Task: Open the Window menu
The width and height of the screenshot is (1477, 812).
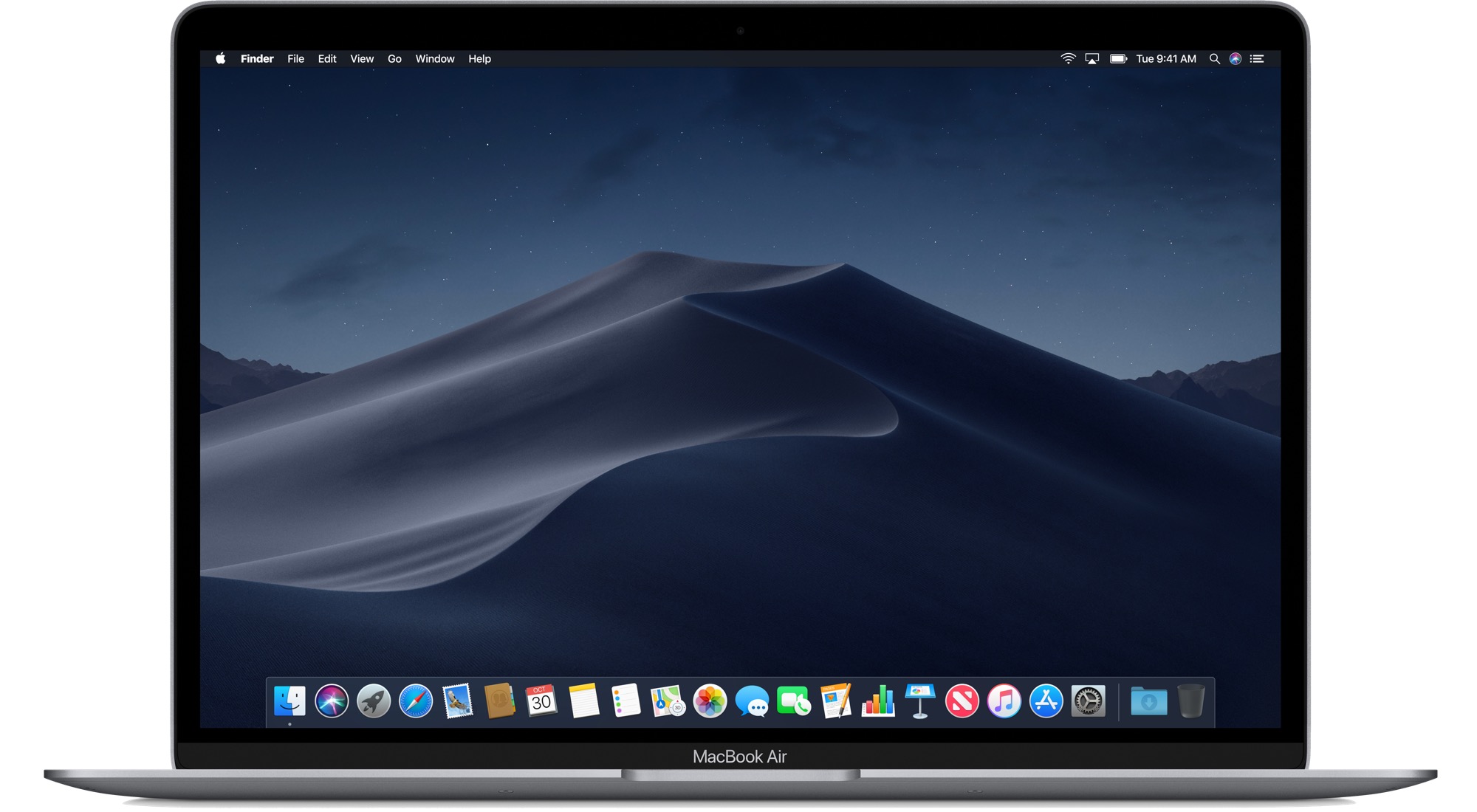Action: pyautogui.click(x=435, y=58)
